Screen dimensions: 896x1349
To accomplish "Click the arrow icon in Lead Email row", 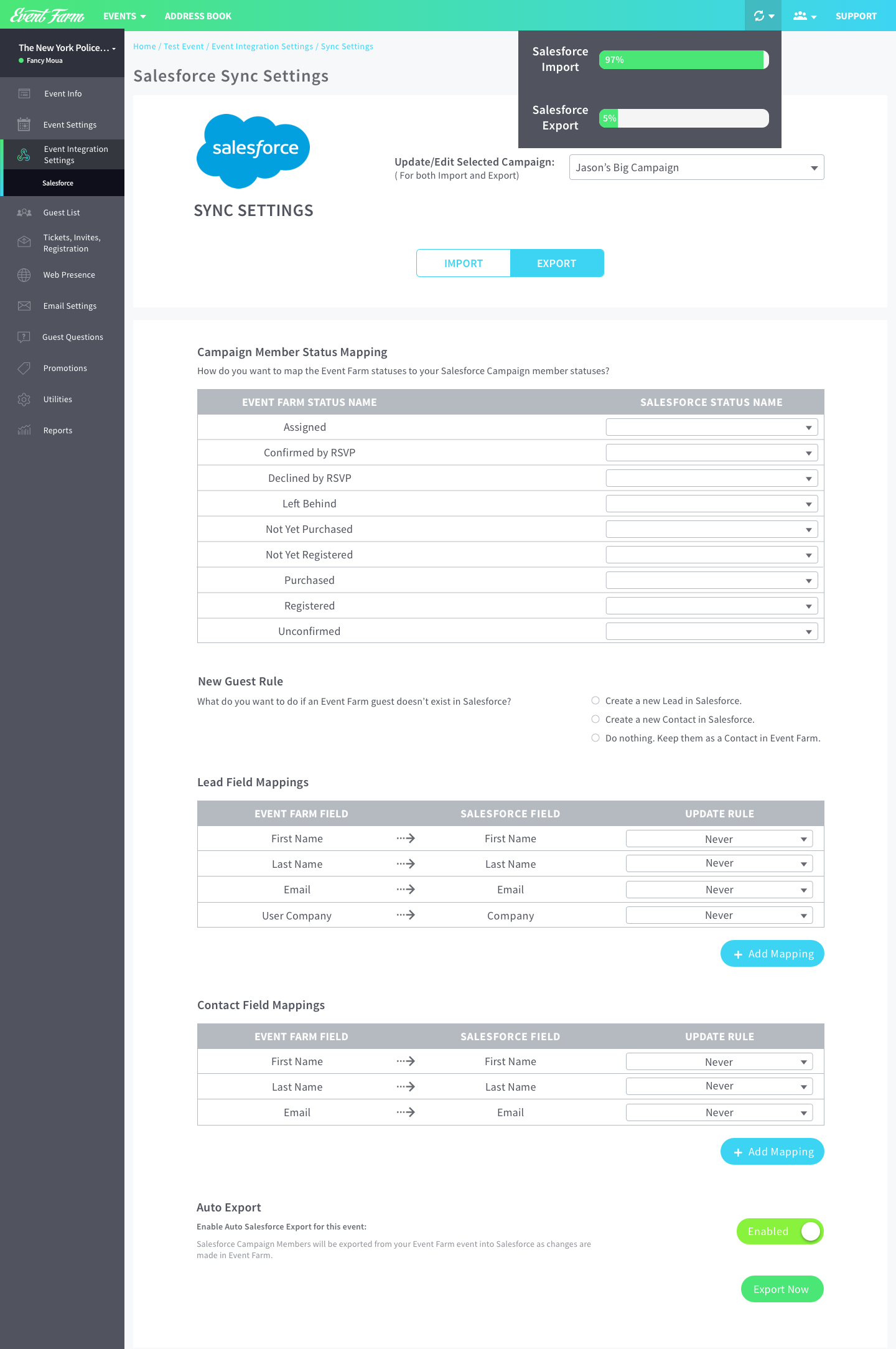I will [x=406, y=890].
